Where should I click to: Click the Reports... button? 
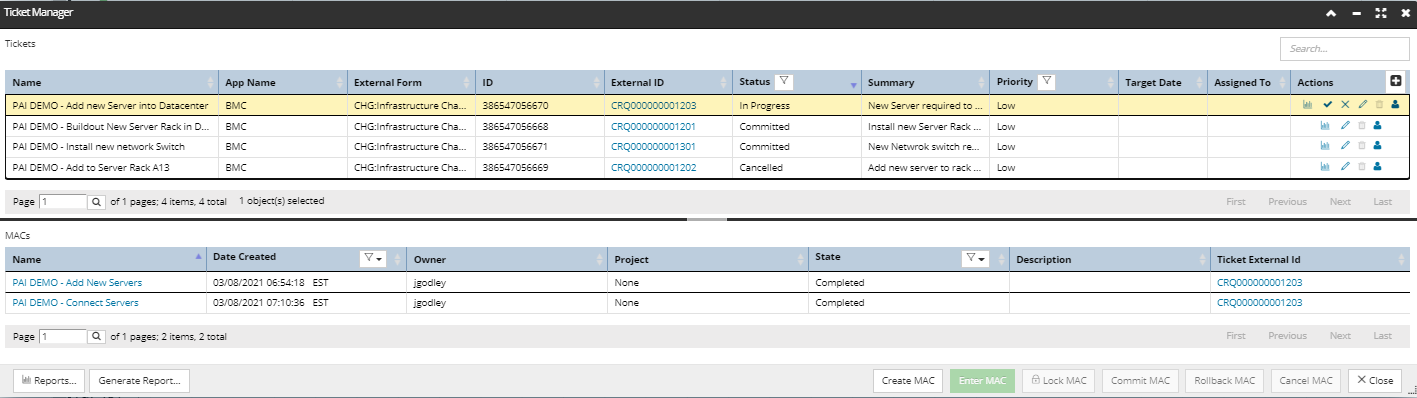49,381
